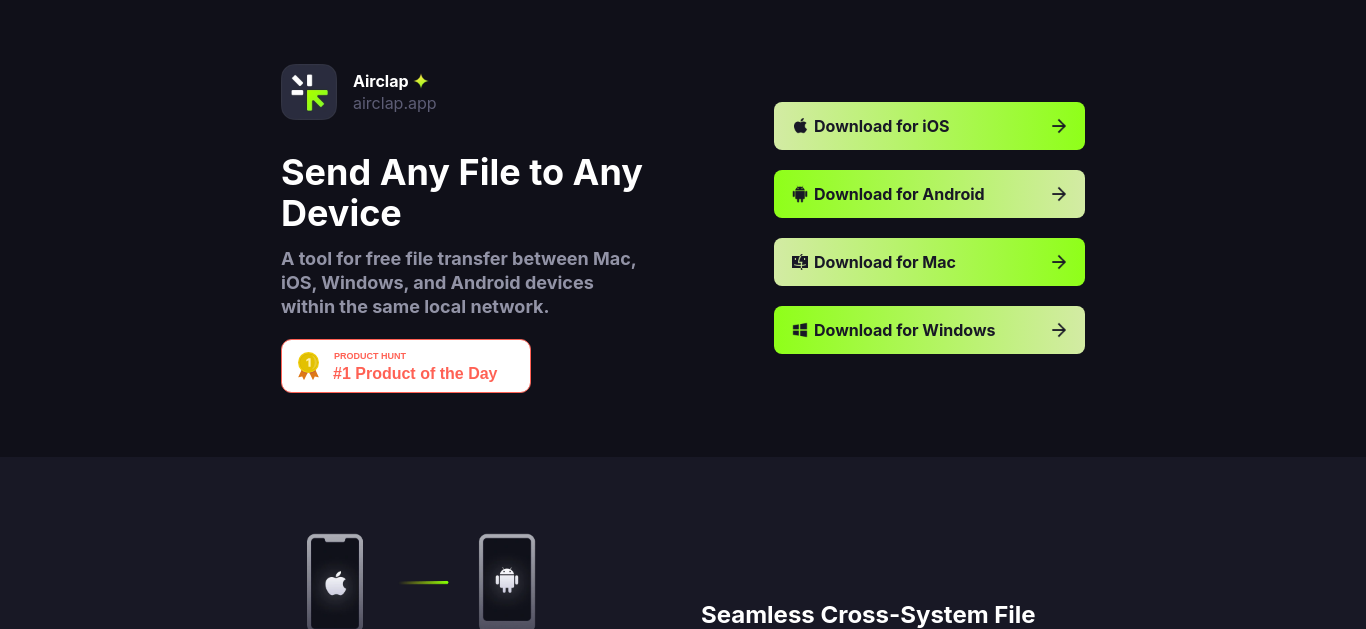Click the arrow on the Windows download button
The height and width of the screenshot is (629, 1366).
point(1059,330)
